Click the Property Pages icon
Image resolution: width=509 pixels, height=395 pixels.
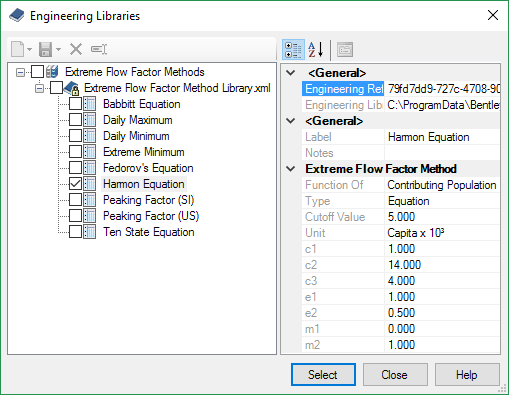[345, 50]
